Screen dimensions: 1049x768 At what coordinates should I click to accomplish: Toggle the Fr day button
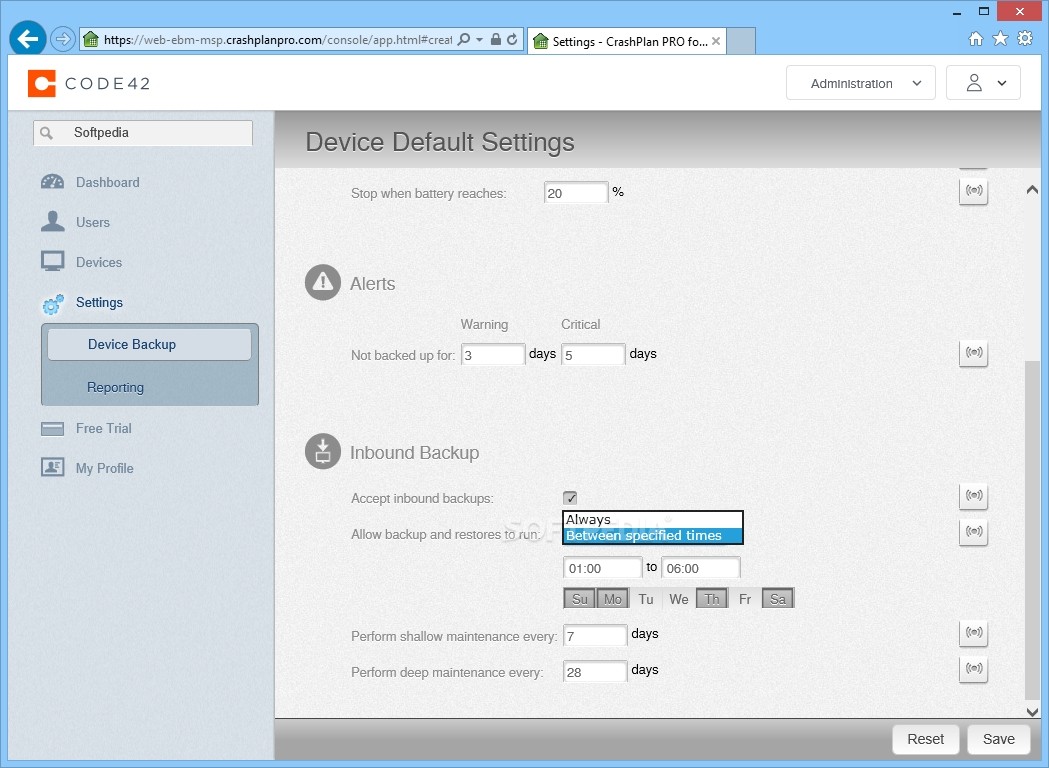click(745, 599)
